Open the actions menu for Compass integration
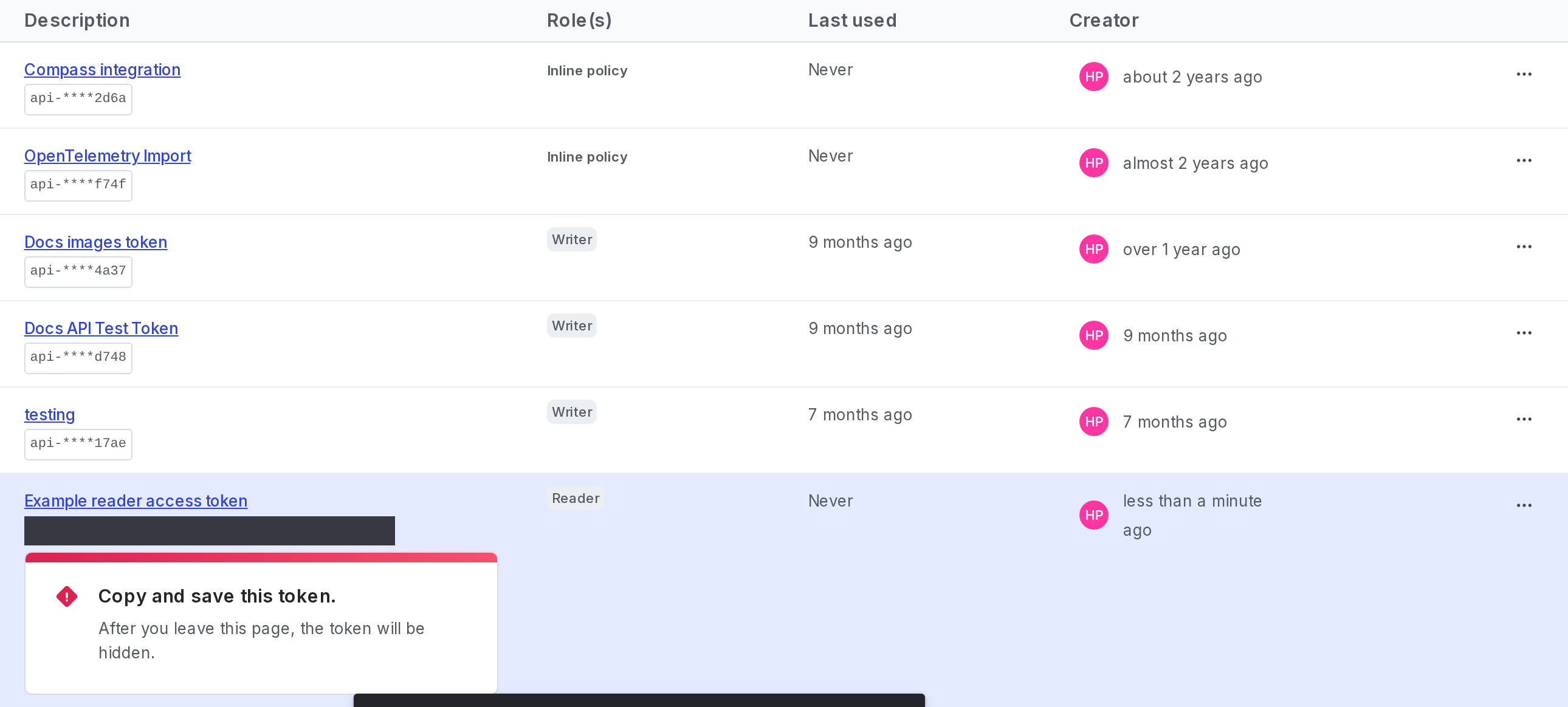Image resolution: width=1568 pixels, height=707 pixels. 1524,73
